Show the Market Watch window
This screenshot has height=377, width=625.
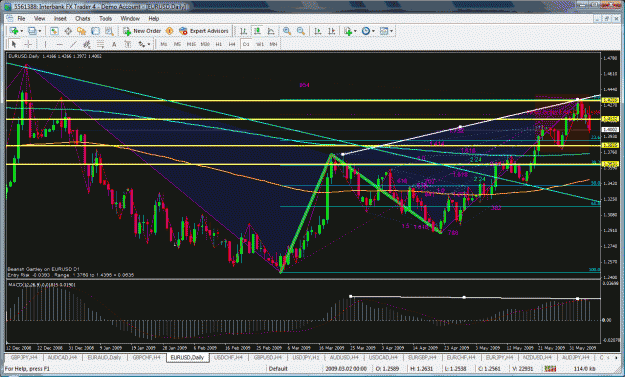[x=54, y=31]
